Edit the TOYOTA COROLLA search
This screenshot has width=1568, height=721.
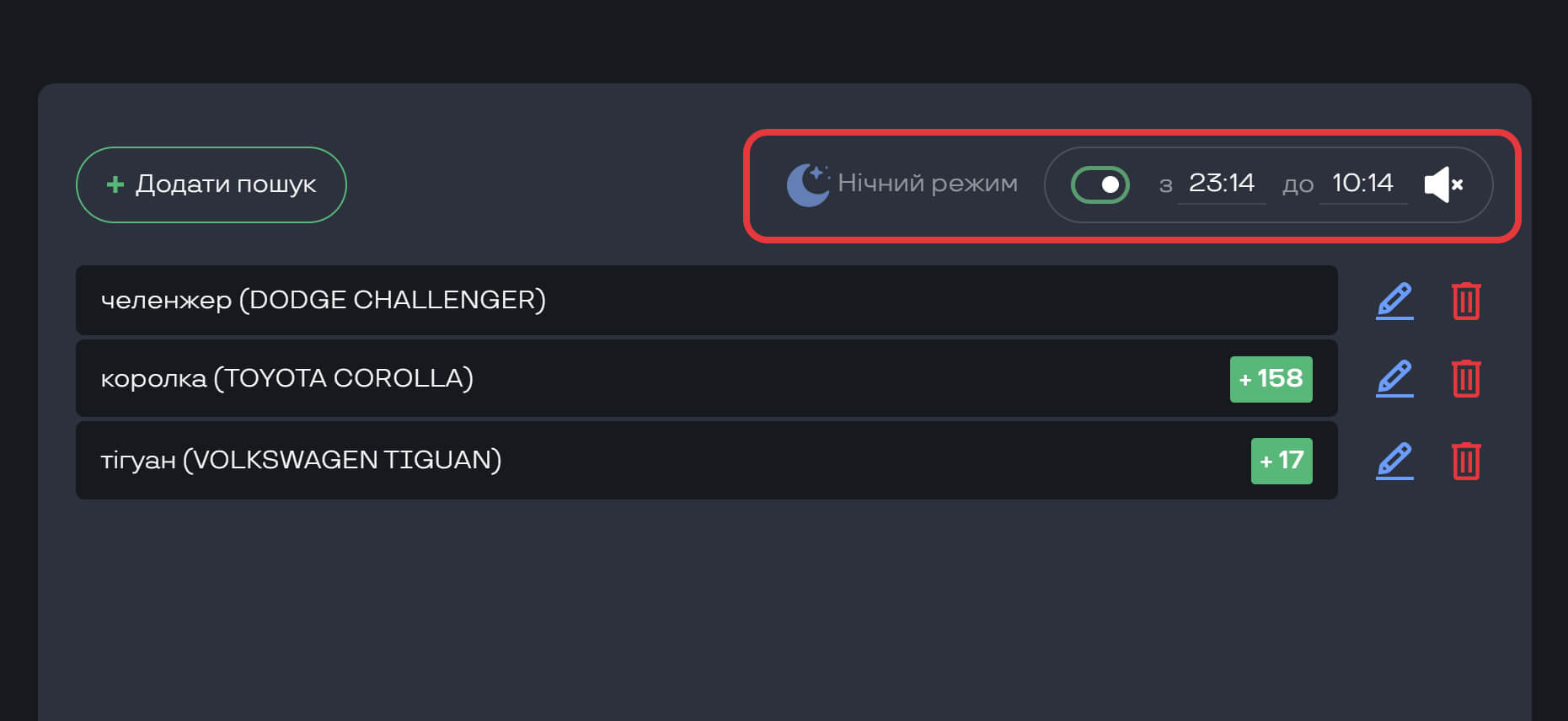click(1394, 378)
